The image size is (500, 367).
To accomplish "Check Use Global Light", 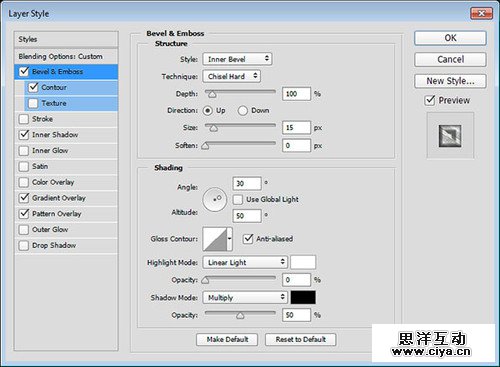I will (x=238, y=199).
